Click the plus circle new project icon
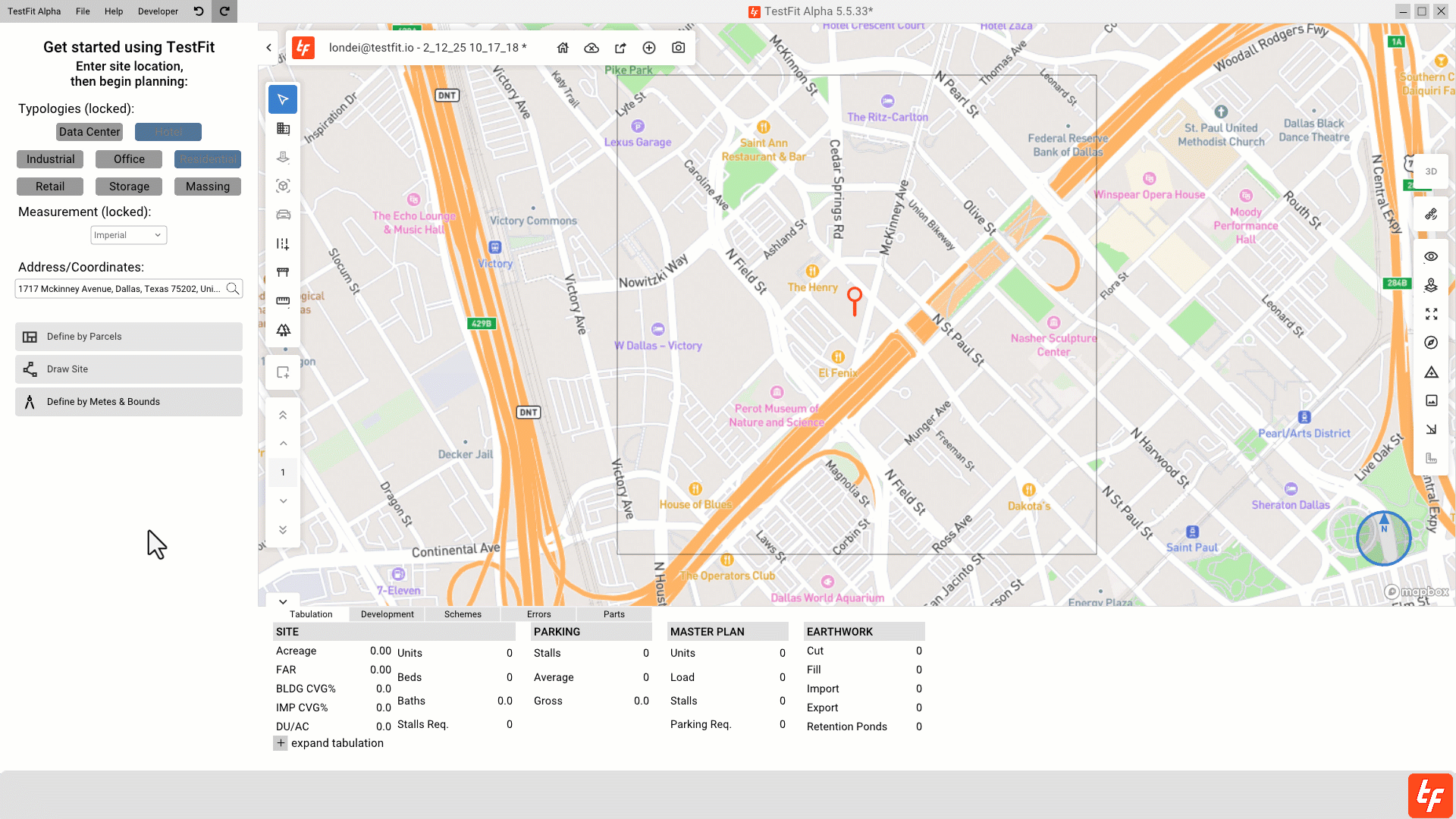This screenshot has width=1456, height=819. [649, 48]
